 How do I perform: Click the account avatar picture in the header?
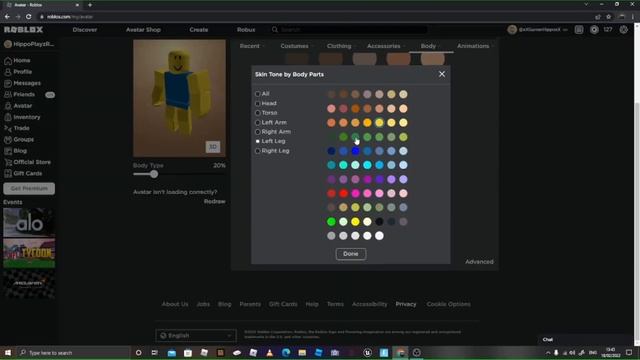[x=512, y=30]
